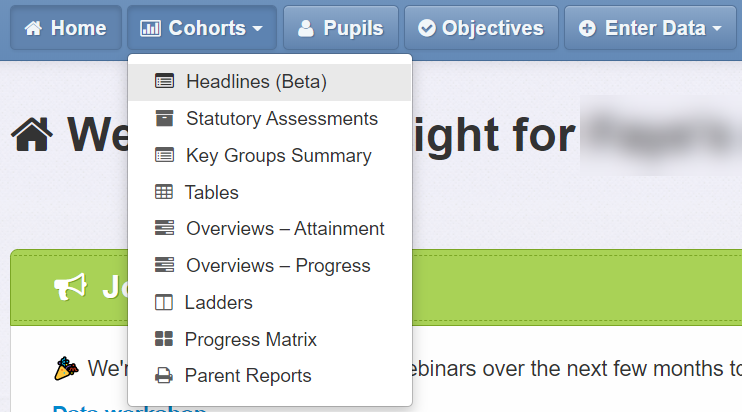
Task: Click the Key Groups Summary icon
Action: point(164,155)
